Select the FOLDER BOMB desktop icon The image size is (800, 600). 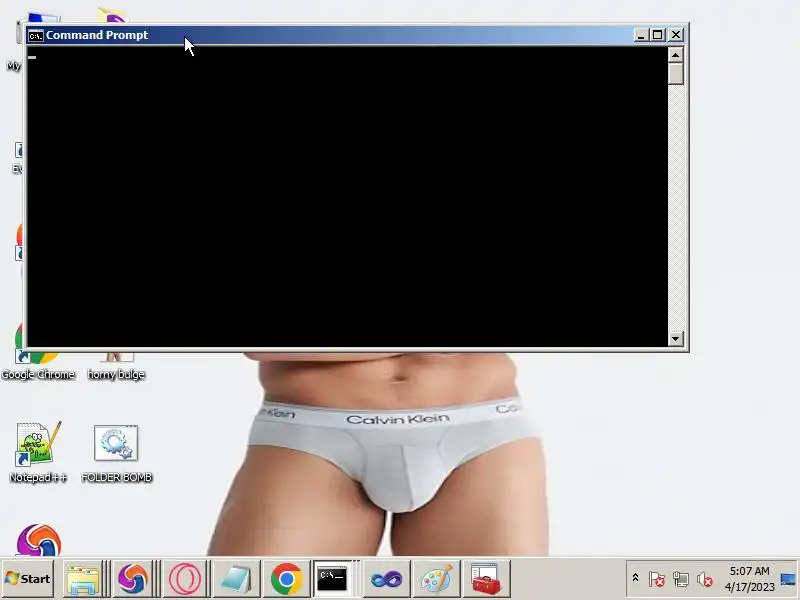point(116,454)
